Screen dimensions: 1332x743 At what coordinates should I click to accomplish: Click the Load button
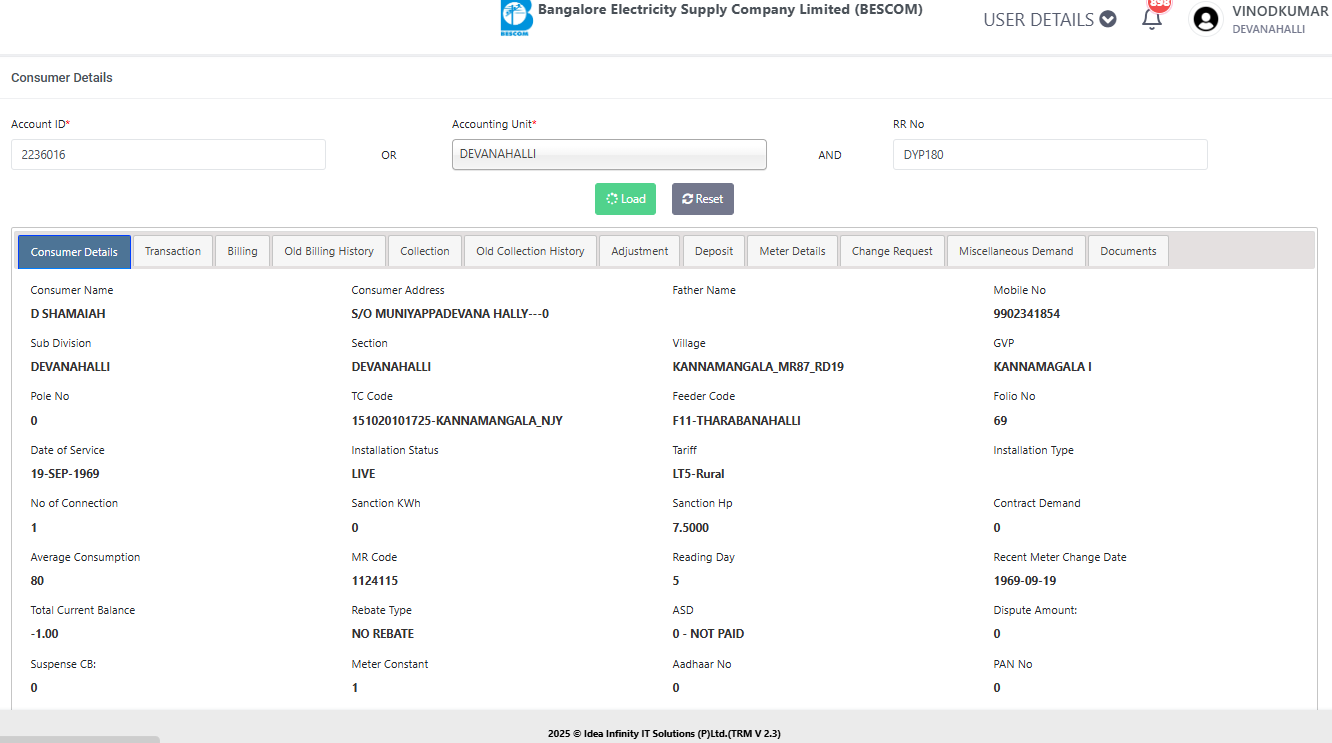point(626,199)
